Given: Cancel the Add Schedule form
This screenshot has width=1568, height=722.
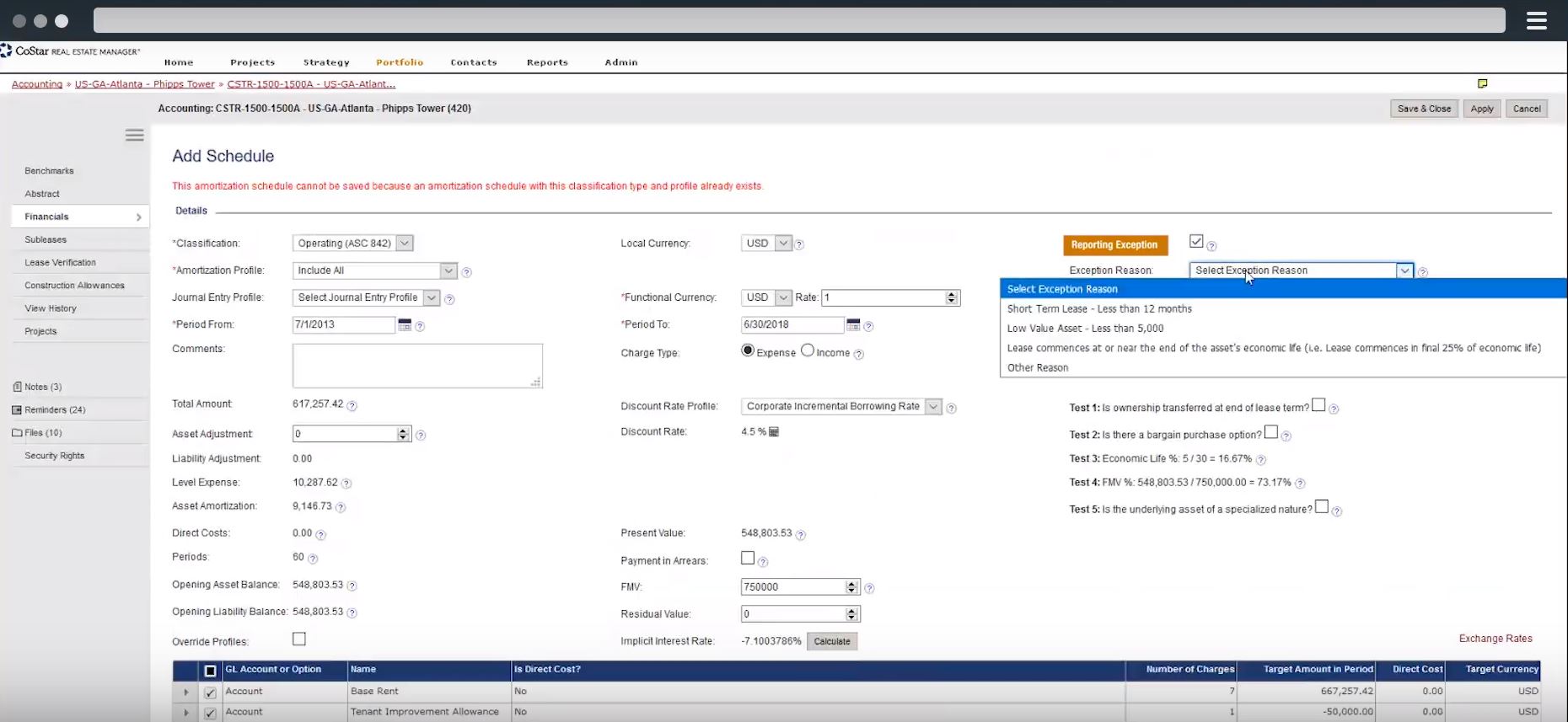Looking at the screenshot, I should (x=1527, y=109).
